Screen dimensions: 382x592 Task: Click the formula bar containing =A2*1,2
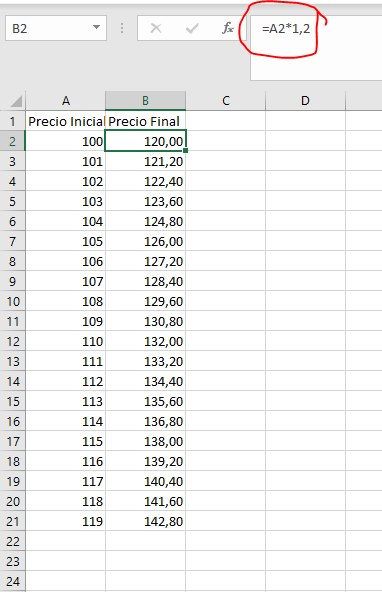pos(316,48)
